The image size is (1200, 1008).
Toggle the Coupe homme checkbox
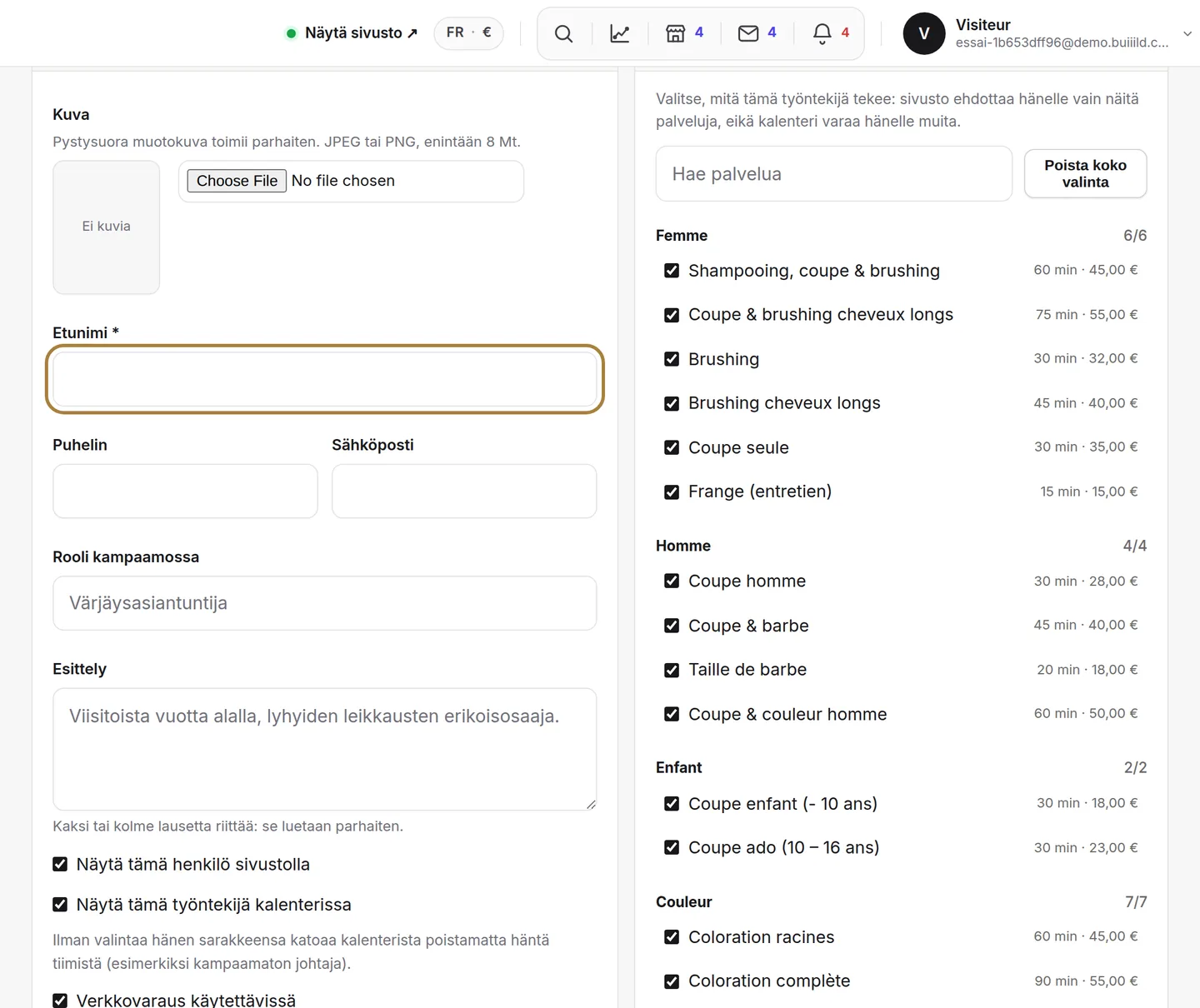click(x=672, y=581)
